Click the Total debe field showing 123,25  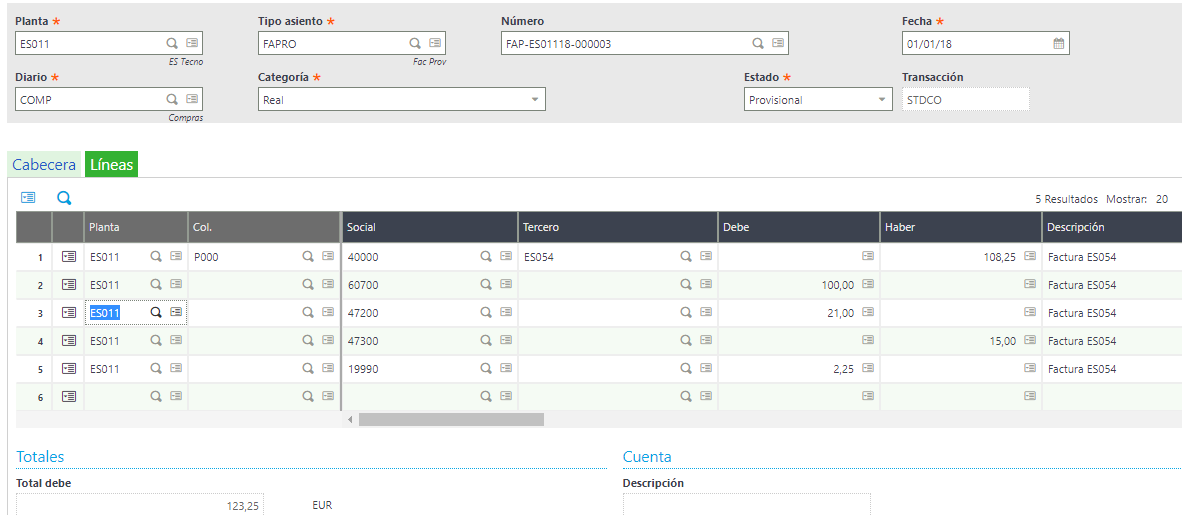click(x=139, y=505)
